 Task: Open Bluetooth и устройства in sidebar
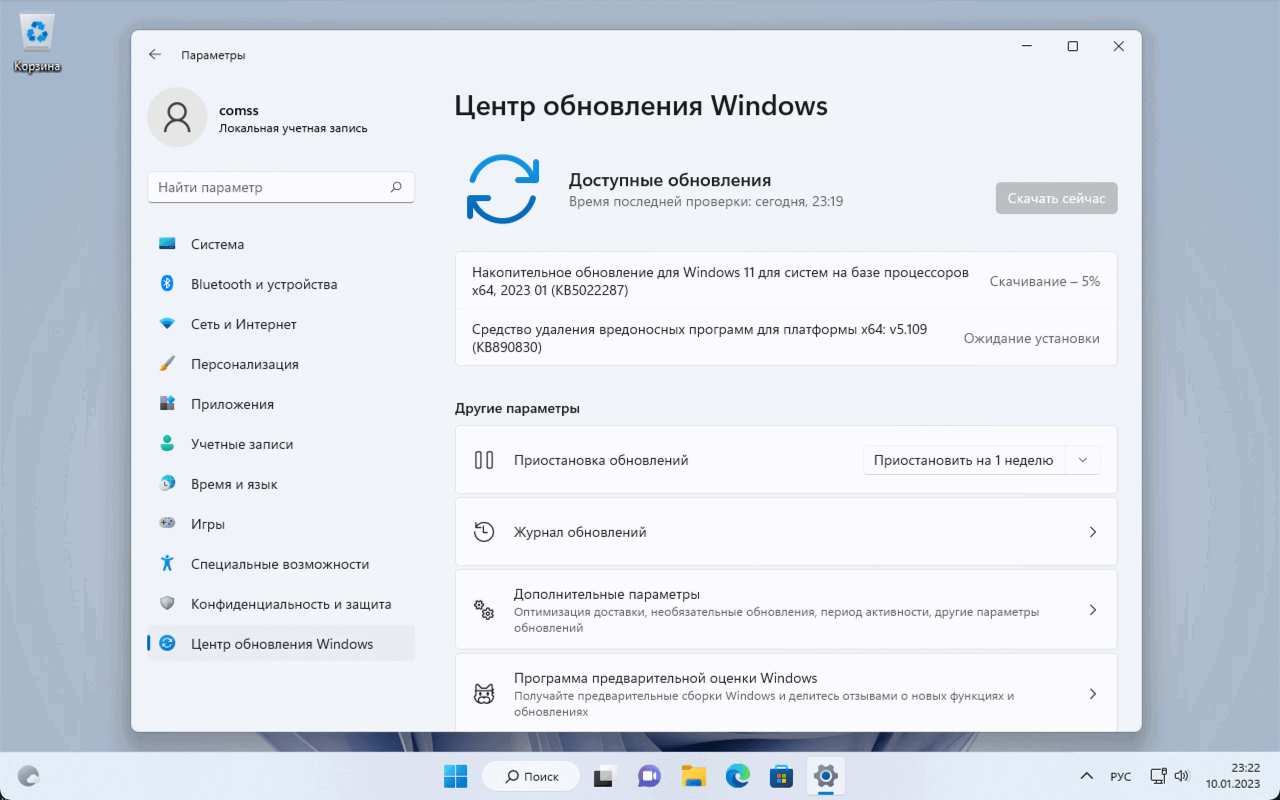(281, 284)
